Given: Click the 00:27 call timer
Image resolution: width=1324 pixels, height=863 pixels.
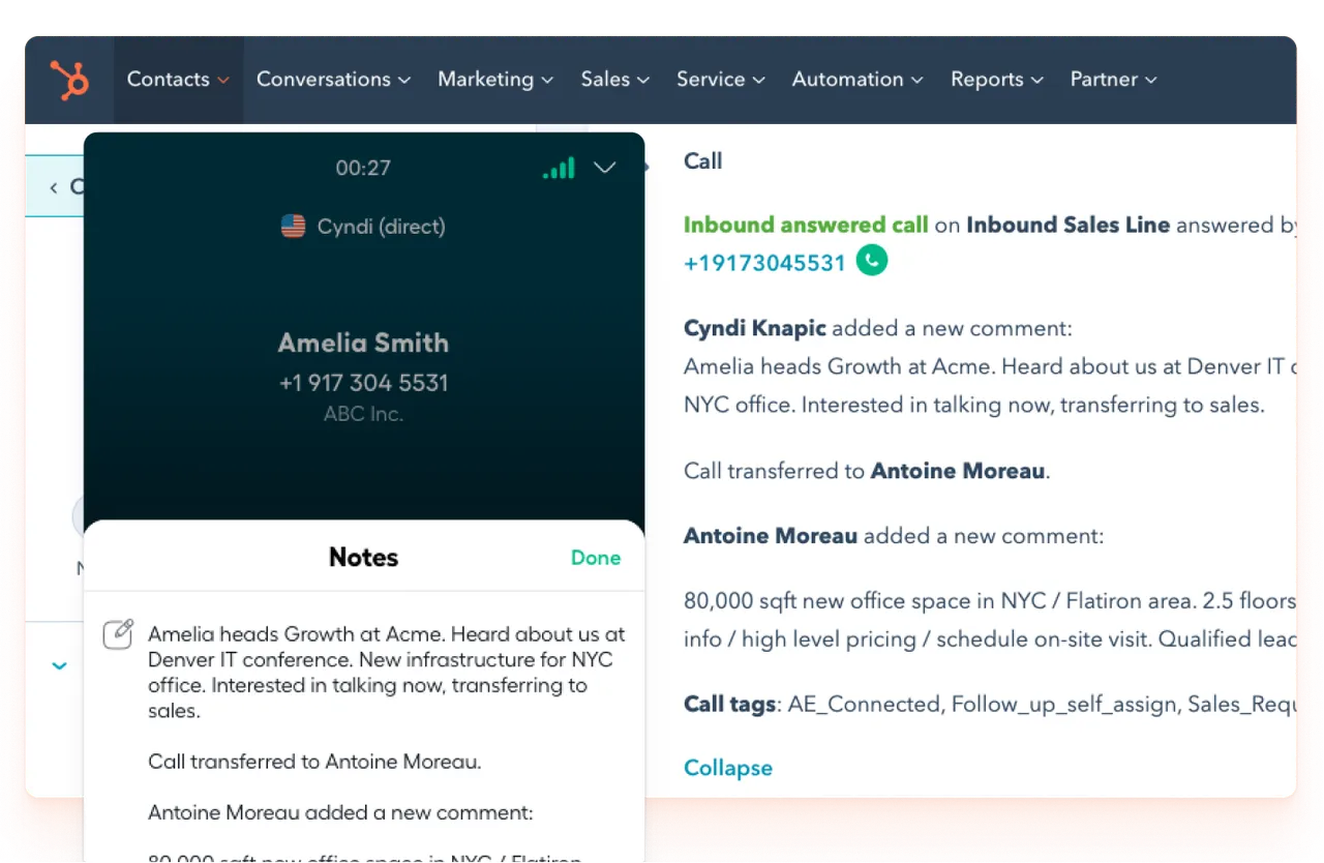Looking at the screenshot, I should click(x=363, y=168).
